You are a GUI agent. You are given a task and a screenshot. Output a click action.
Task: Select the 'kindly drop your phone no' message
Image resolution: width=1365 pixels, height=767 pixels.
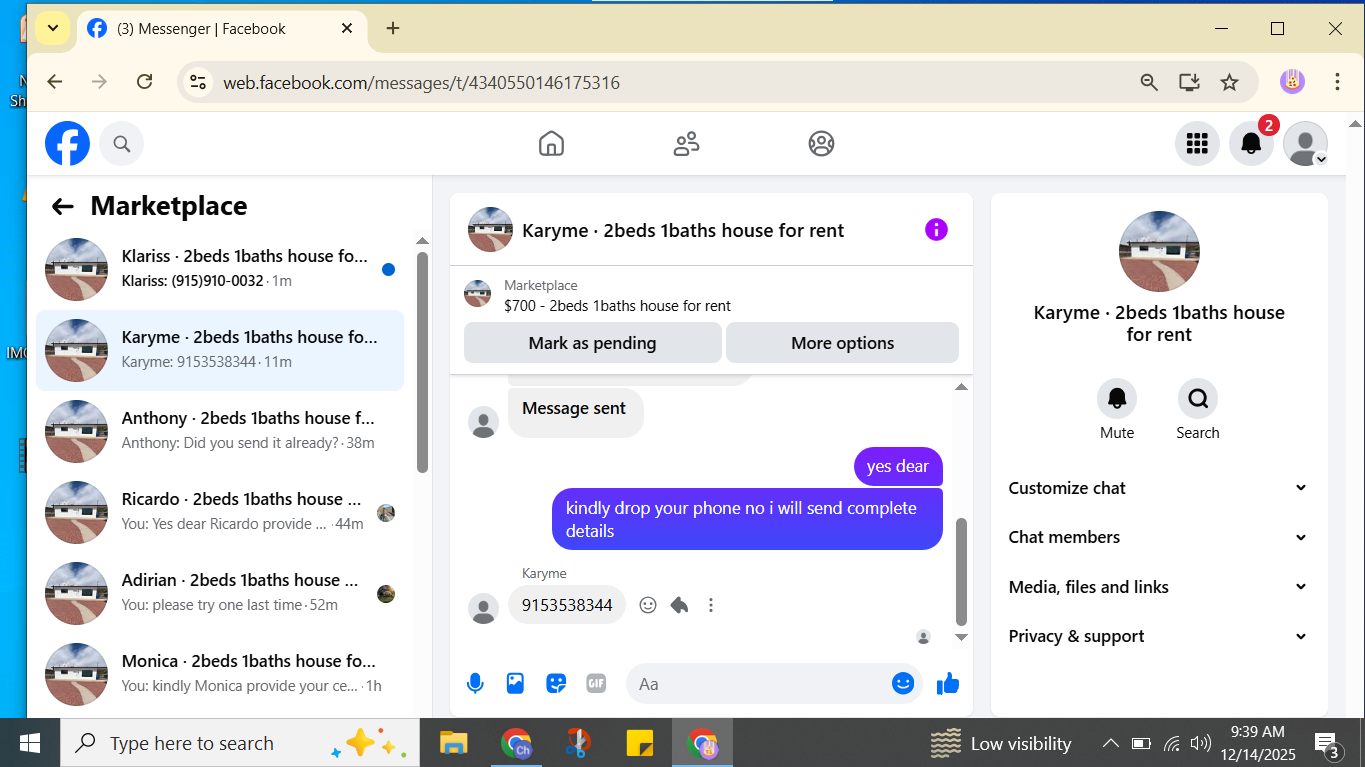point(747,519)
